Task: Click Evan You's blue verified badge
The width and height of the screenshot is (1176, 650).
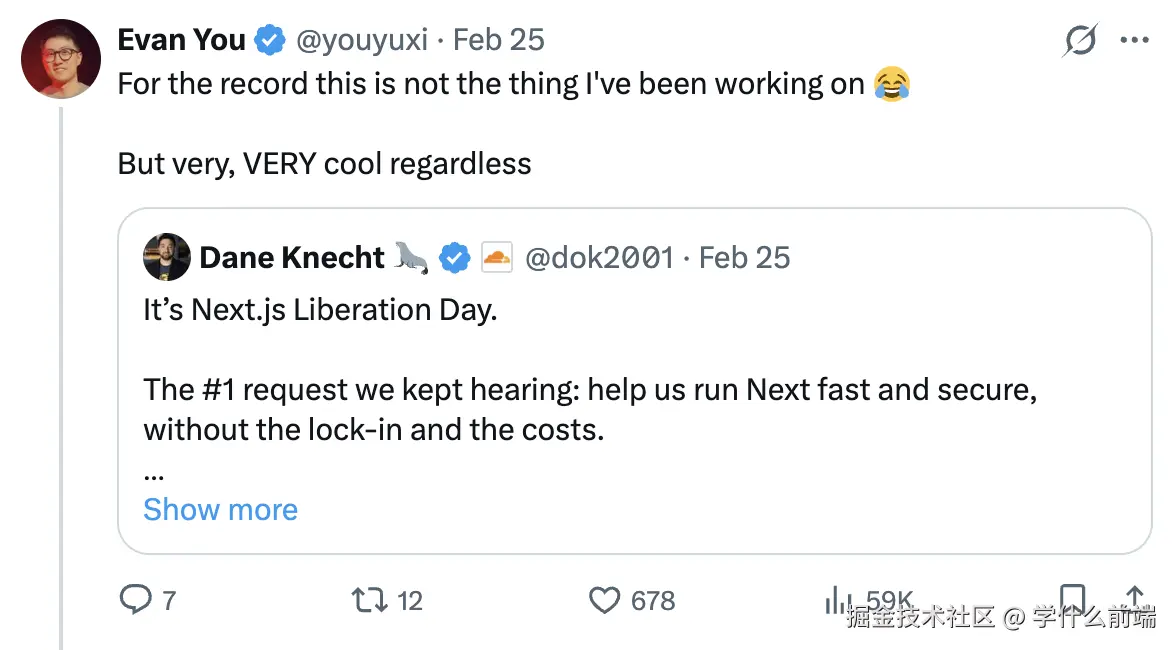Action: pyautogui.click(x=269, y=40)
